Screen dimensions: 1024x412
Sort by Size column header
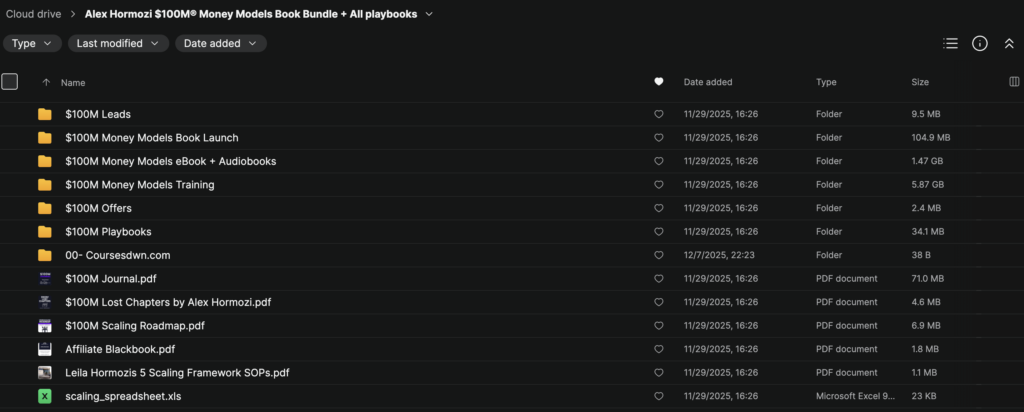click(920, 82)
